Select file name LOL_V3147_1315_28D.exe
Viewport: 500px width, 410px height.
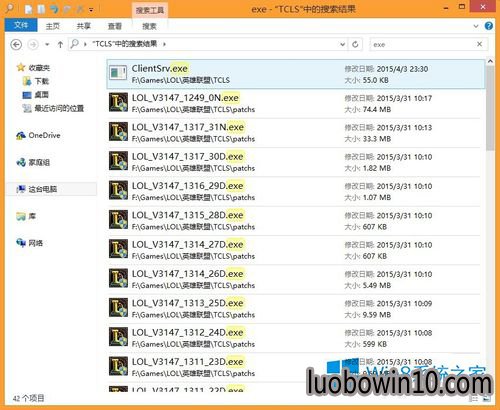tap(188, 215)
